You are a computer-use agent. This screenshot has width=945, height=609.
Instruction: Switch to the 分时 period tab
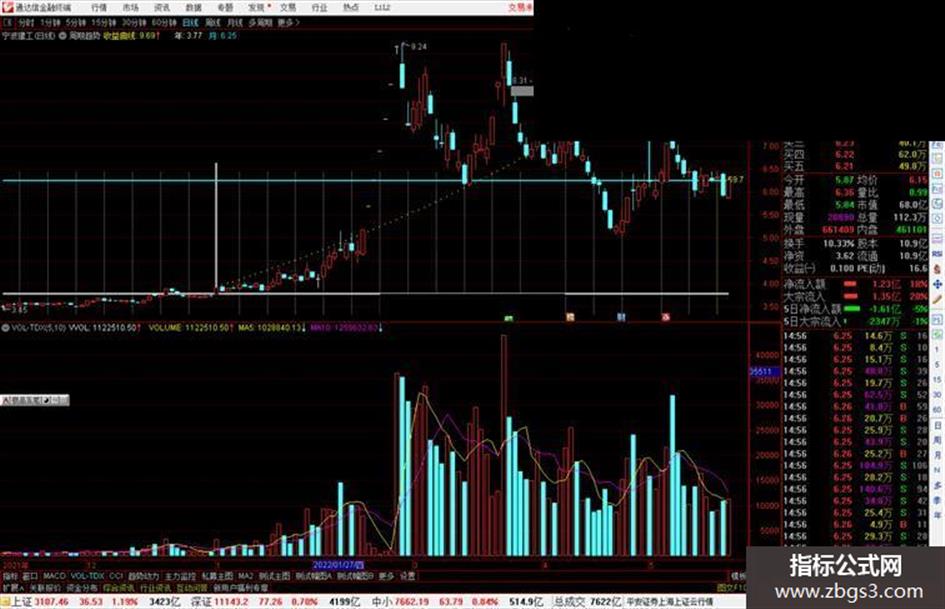click(x=26, y=23)
